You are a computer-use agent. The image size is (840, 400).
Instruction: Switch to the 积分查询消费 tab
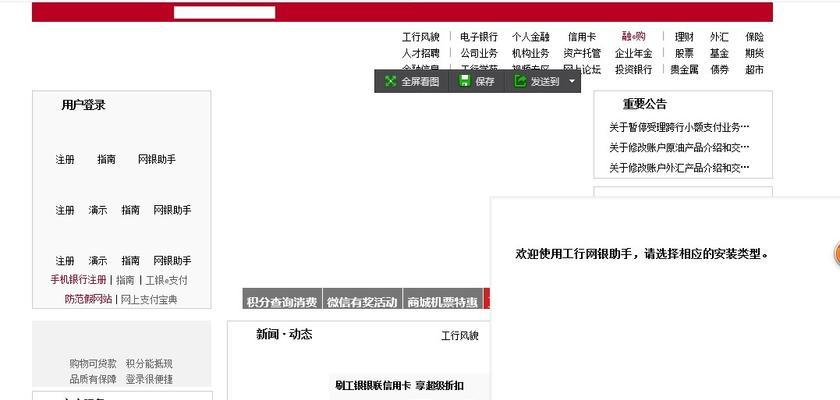pos(282,299)
